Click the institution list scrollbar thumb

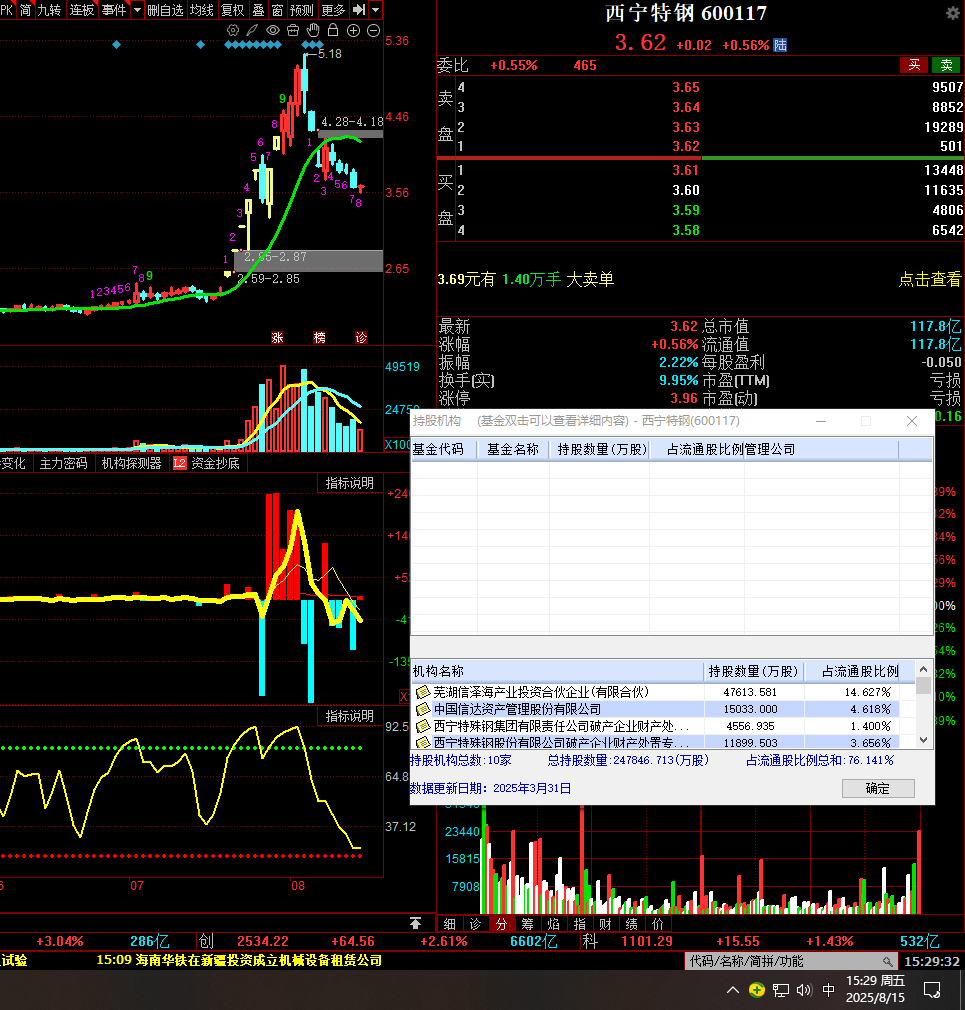pos(924,685)
